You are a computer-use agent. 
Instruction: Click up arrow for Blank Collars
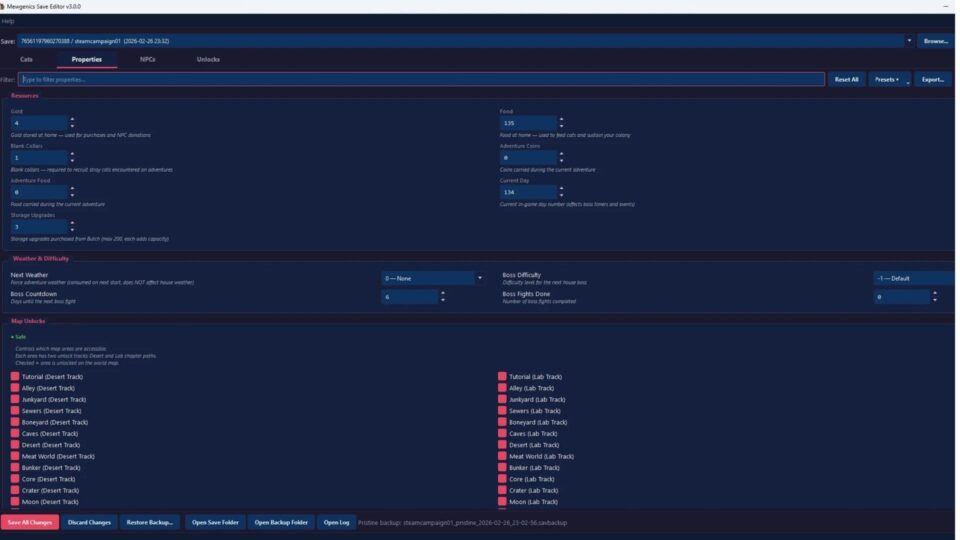click(72, 154)
